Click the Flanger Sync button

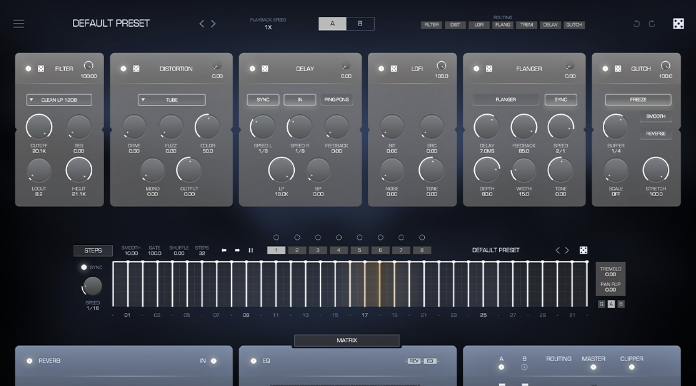[x=561, y=100]
